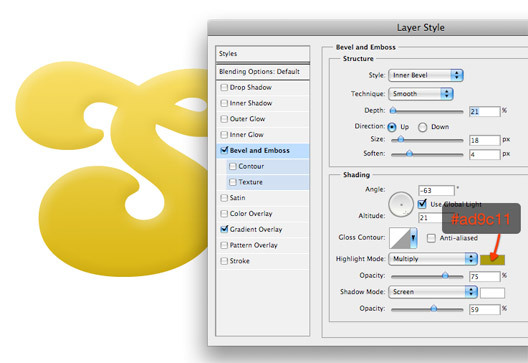Check the Color Overlay box
This screenshot has width=528, height=363.
click(224, 214)
